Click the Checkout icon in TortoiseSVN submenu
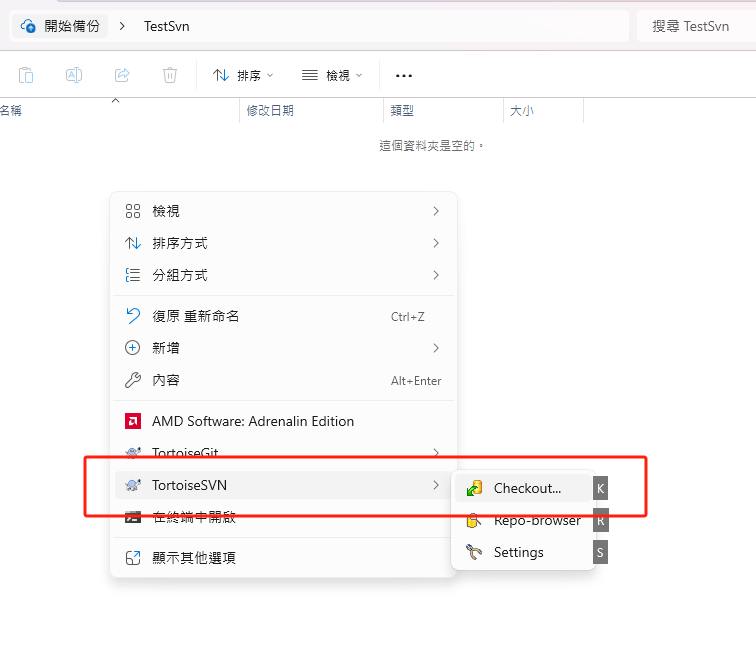This screenshot has width=756, height=648. (x=474, y=488)
